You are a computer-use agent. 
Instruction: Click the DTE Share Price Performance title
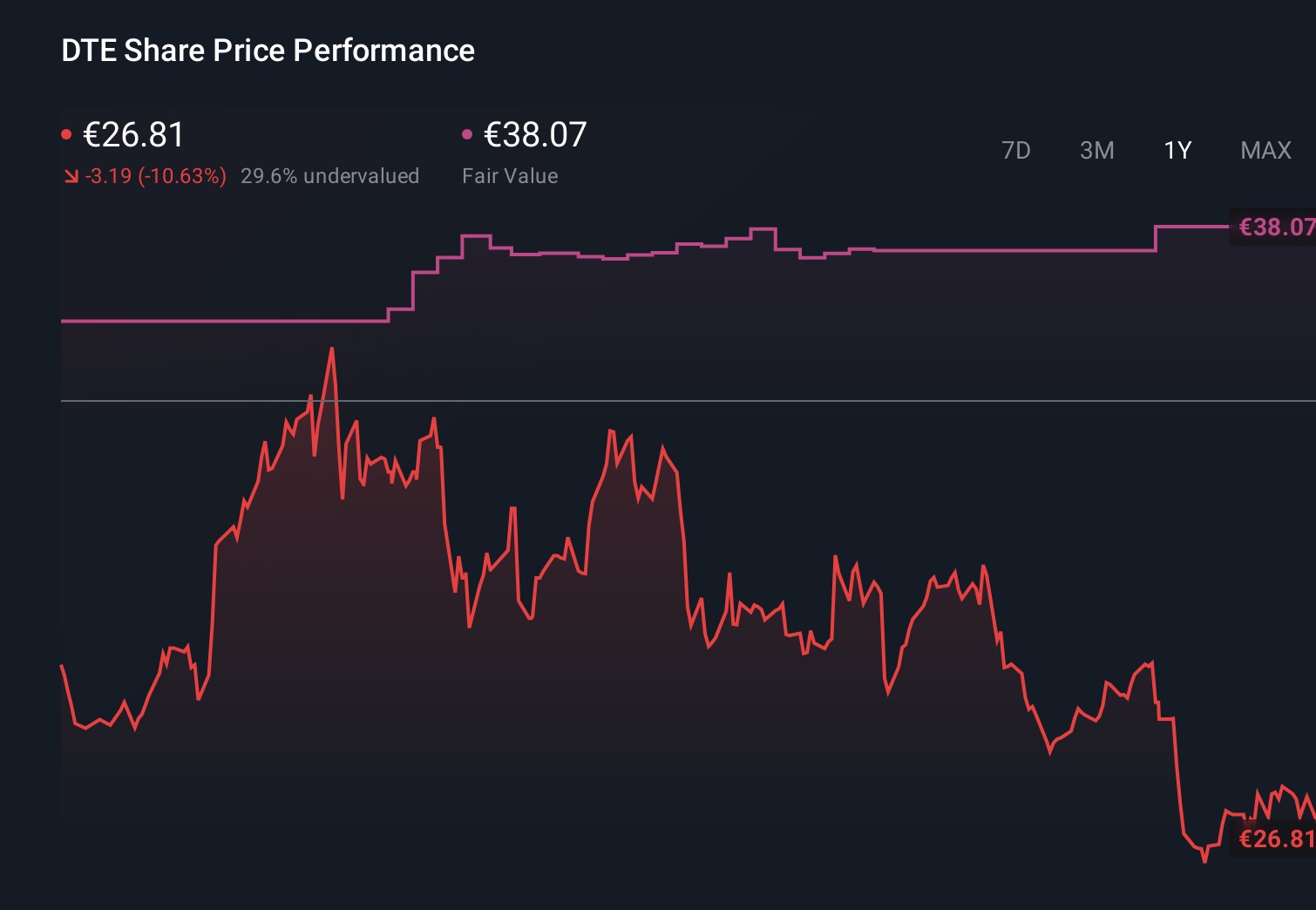(268, 51)
